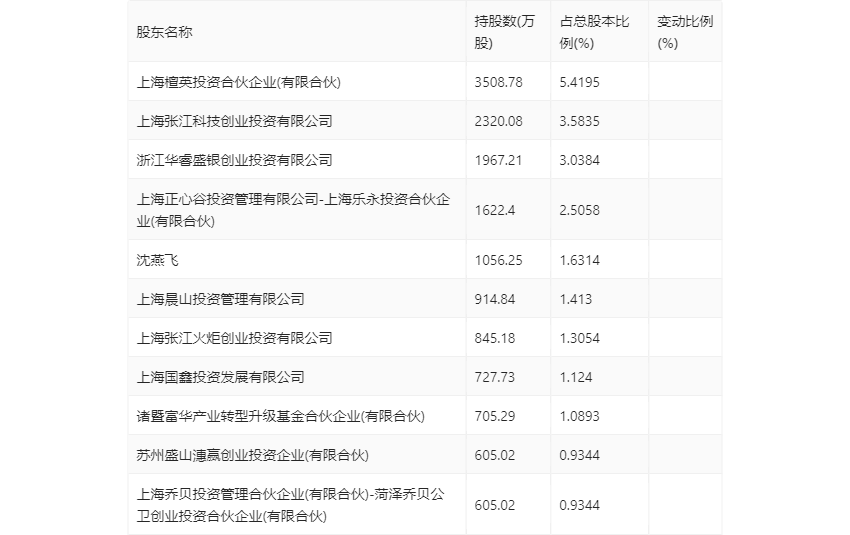850x535 pixels.
Task: Click percentage value 1.413
Action: 576,299
